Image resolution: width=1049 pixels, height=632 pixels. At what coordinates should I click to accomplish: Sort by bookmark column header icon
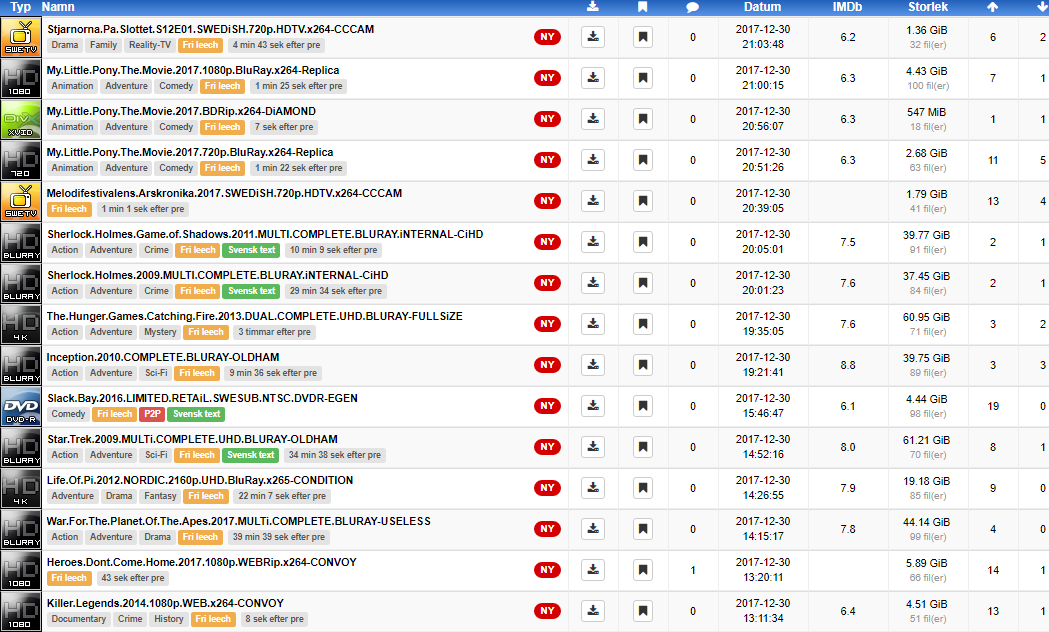(642, 7)
